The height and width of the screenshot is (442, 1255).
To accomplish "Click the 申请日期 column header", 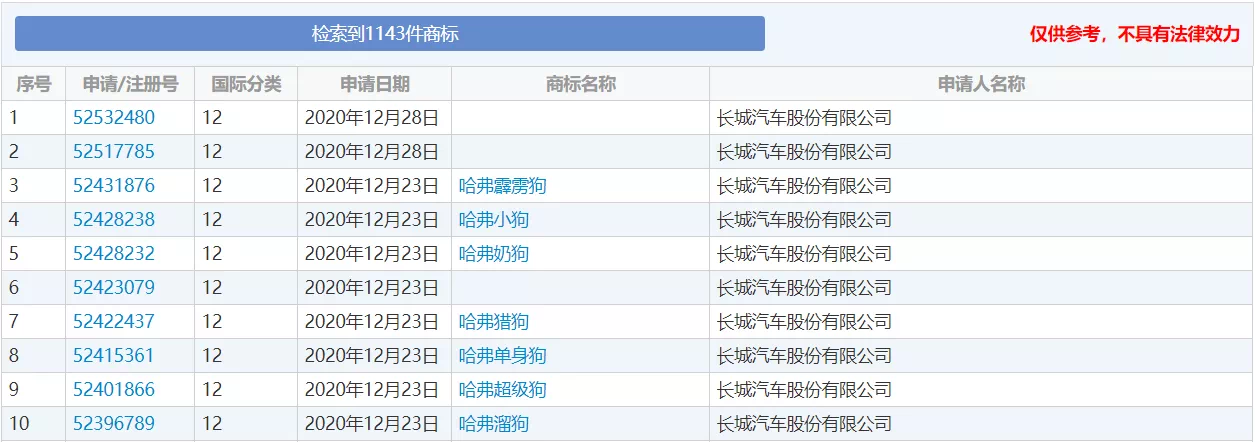I will coord(375,84).
